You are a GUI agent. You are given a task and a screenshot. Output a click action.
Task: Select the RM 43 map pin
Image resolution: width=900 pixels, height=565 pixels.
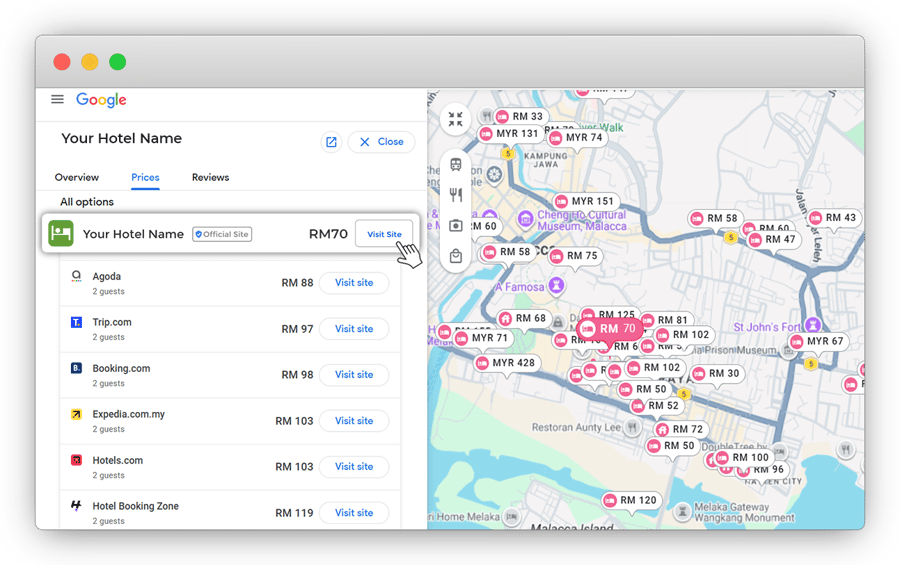(833, 218)
